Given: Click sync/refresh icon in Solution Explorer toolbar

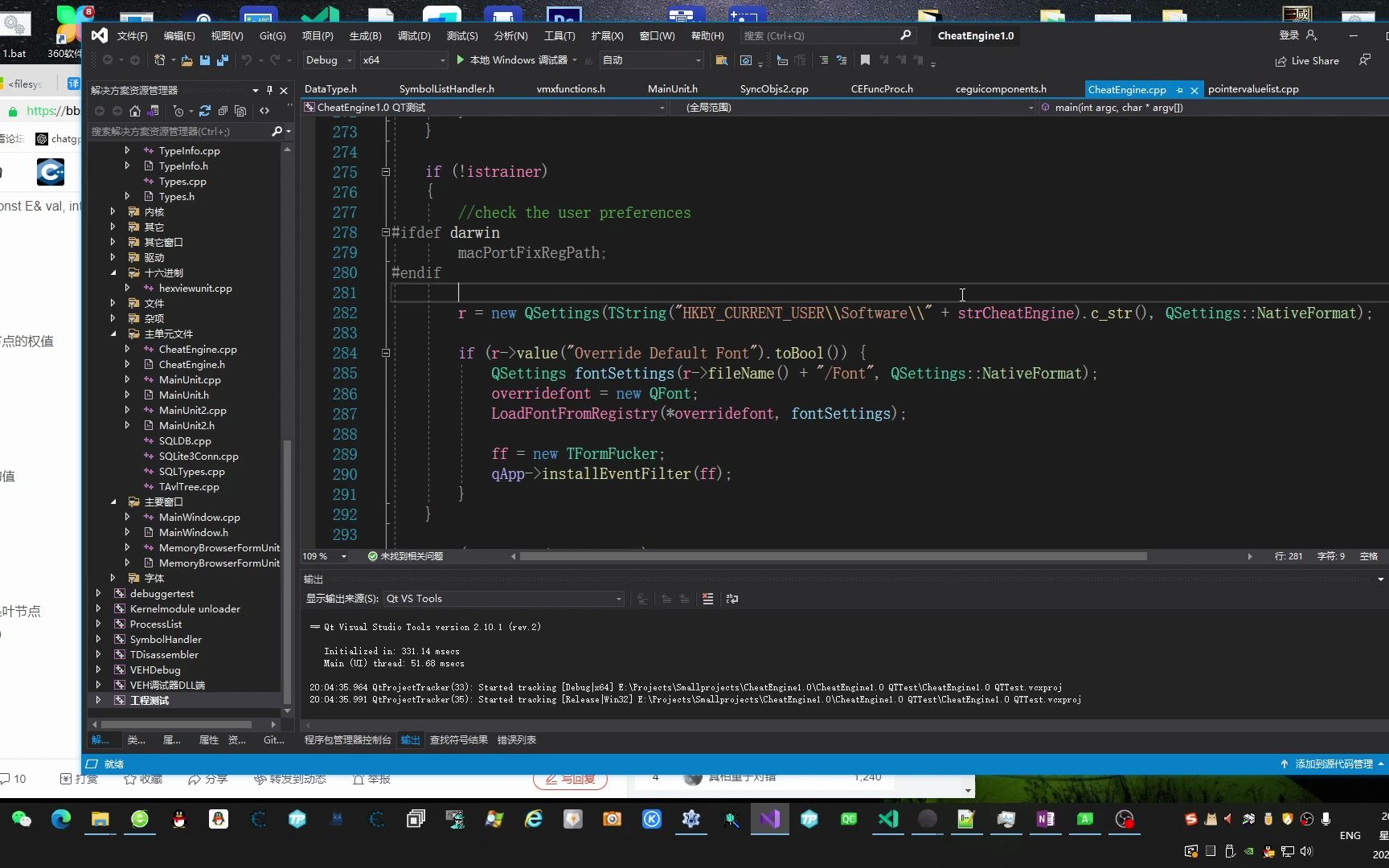Looking at the screenshot, I should 204,111.
